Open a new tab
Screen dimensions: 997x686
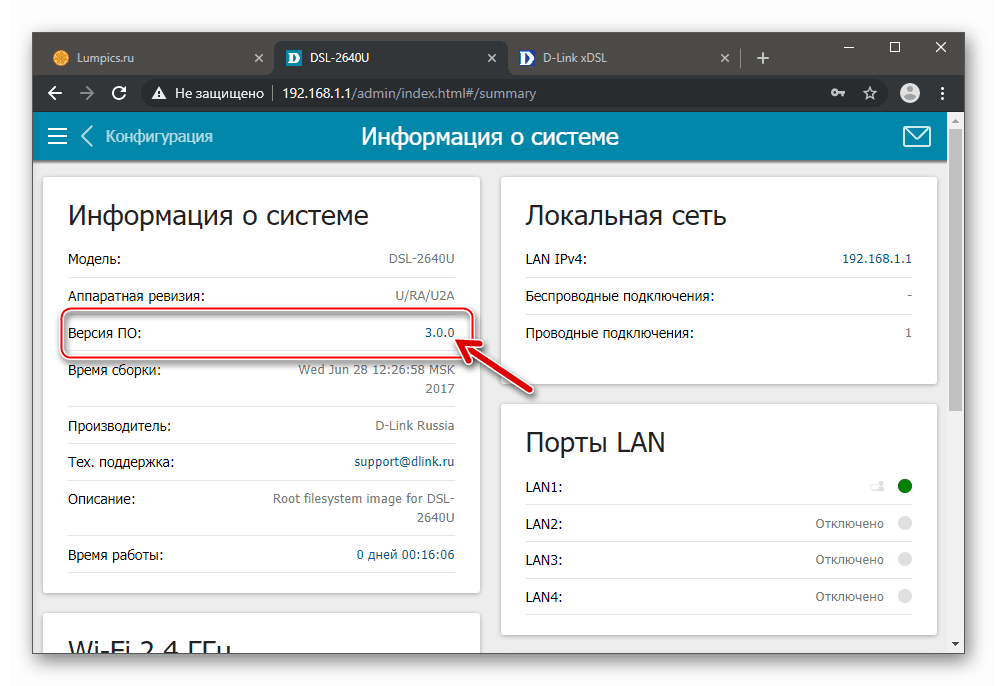point(763,58)
